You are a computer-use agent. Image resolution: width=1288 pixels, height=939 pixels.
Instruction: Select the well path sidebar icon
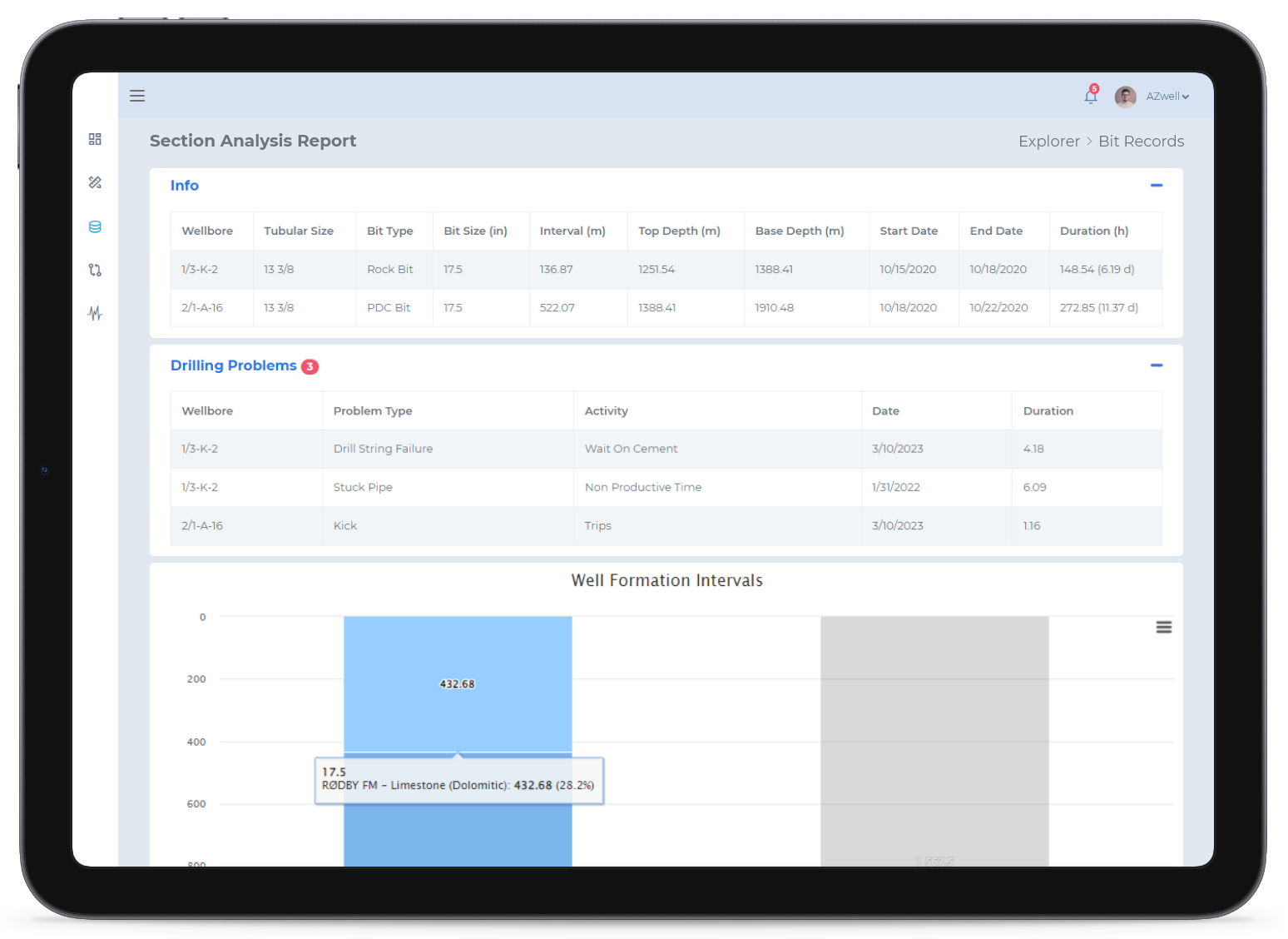coord(95,270)
